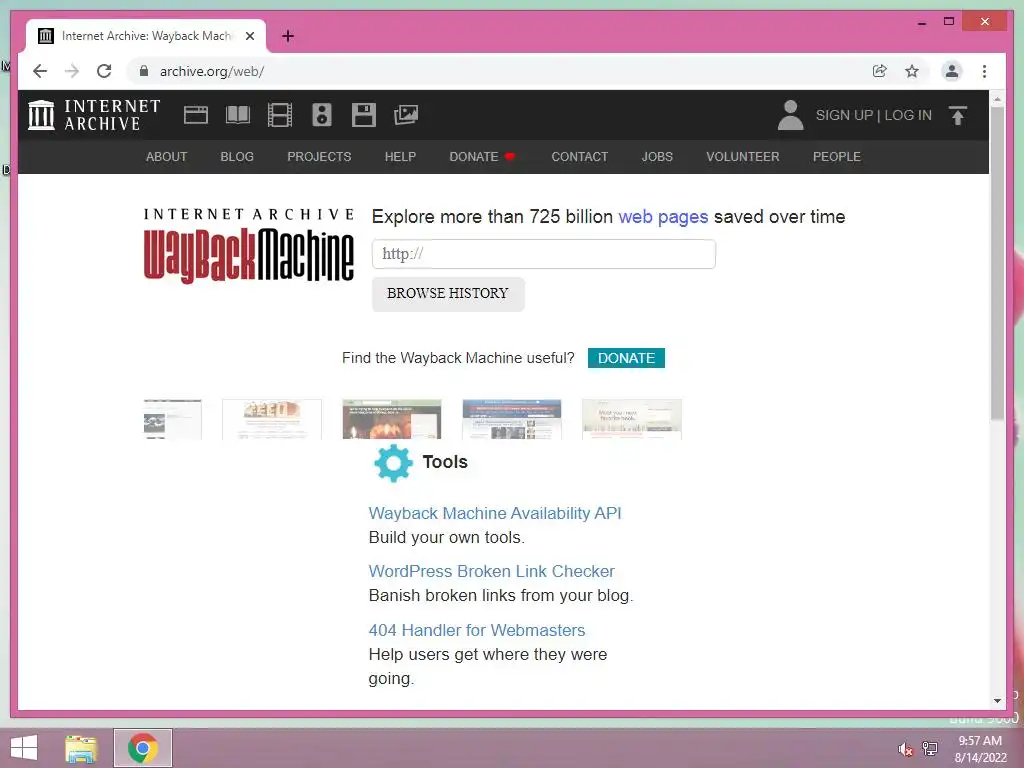Open Chrome three-dot menu
The width and height of the screenshot is (1024, 768).
(x=984, y=71)
